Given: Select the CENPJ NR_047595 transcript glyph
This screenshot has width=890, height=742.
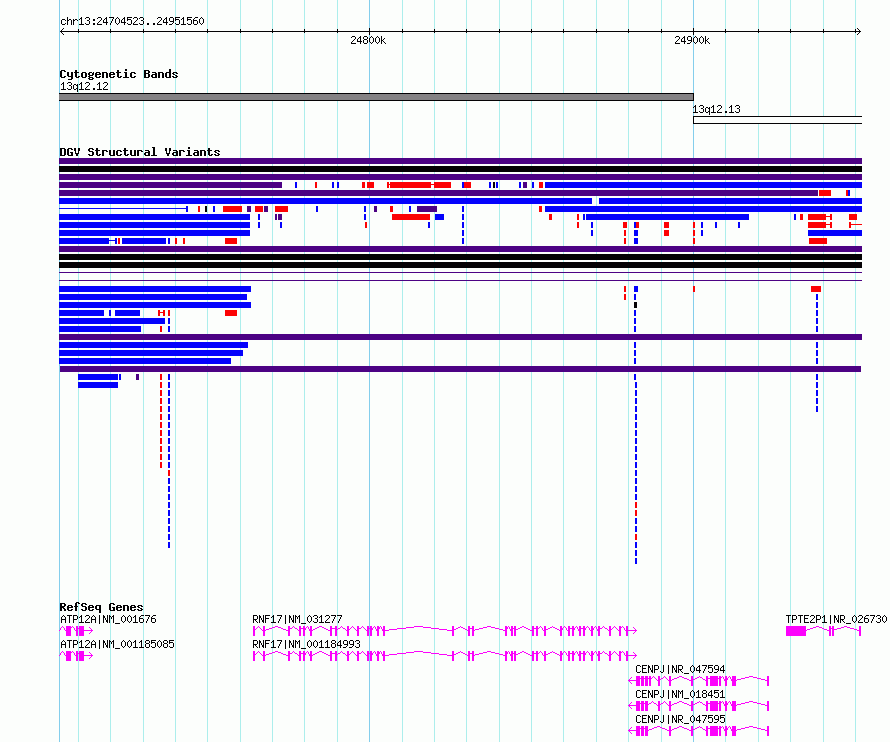Looking at the screenshot, I should 699,731.
